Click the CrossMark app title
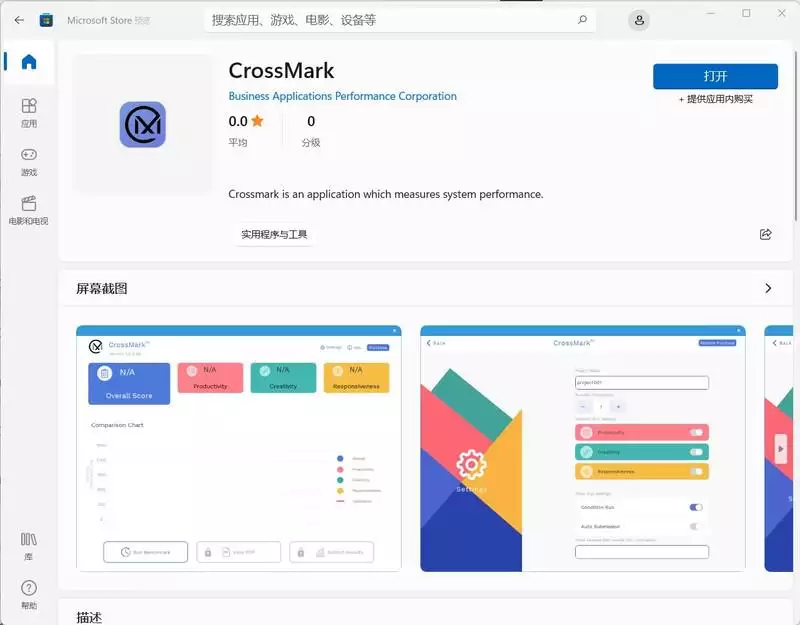This screenshot has height=625, width=800. tap(281, 70)
